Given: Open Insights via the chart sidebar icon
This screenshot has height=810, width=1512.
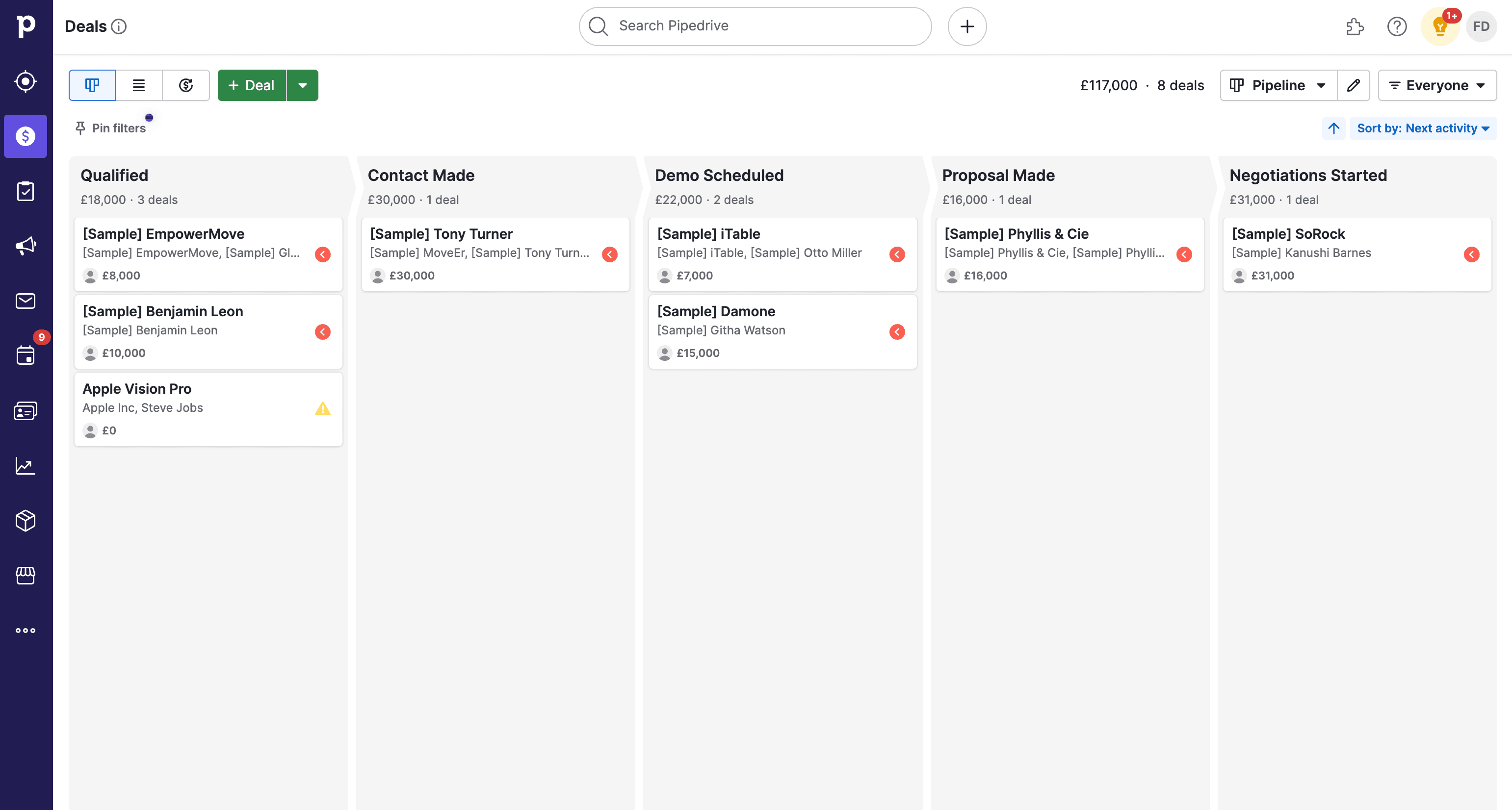Looking at the screenshot, I should pos(25,465).
